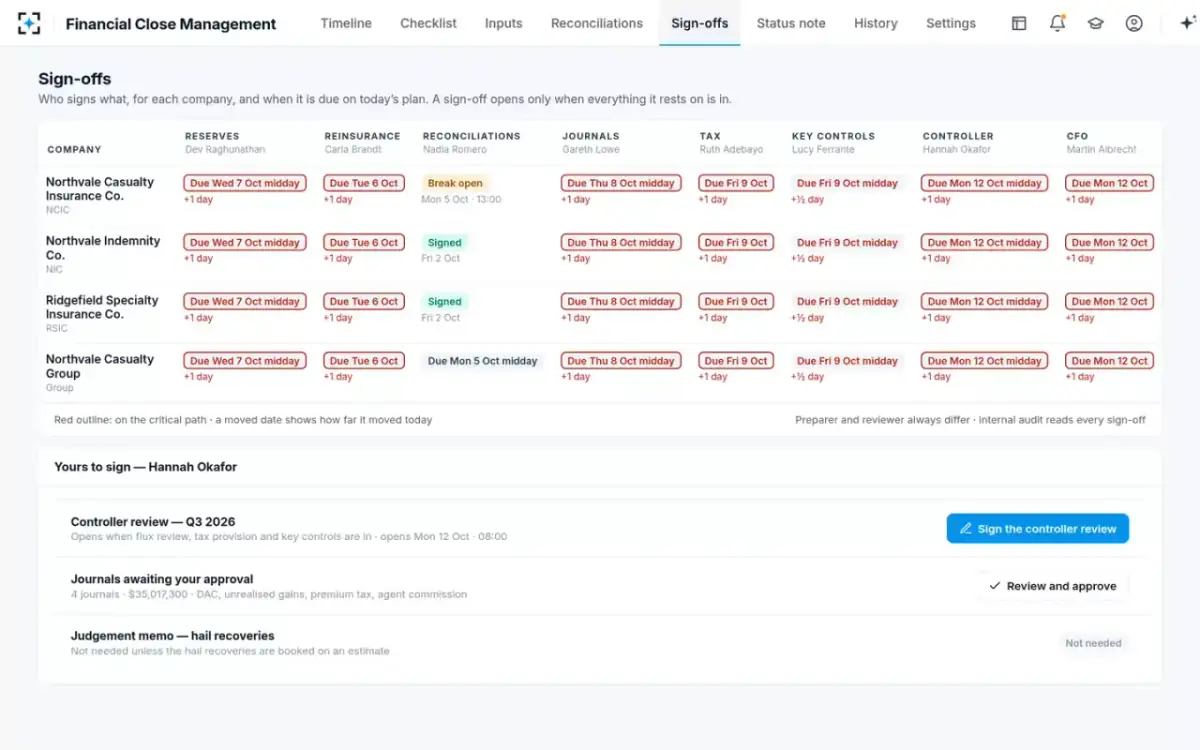Click the Not needed badge for judgement memo
Image resolution: width=1200 pixels, height=750 pixels.
pyautogui.click(x=1093, y=643)
